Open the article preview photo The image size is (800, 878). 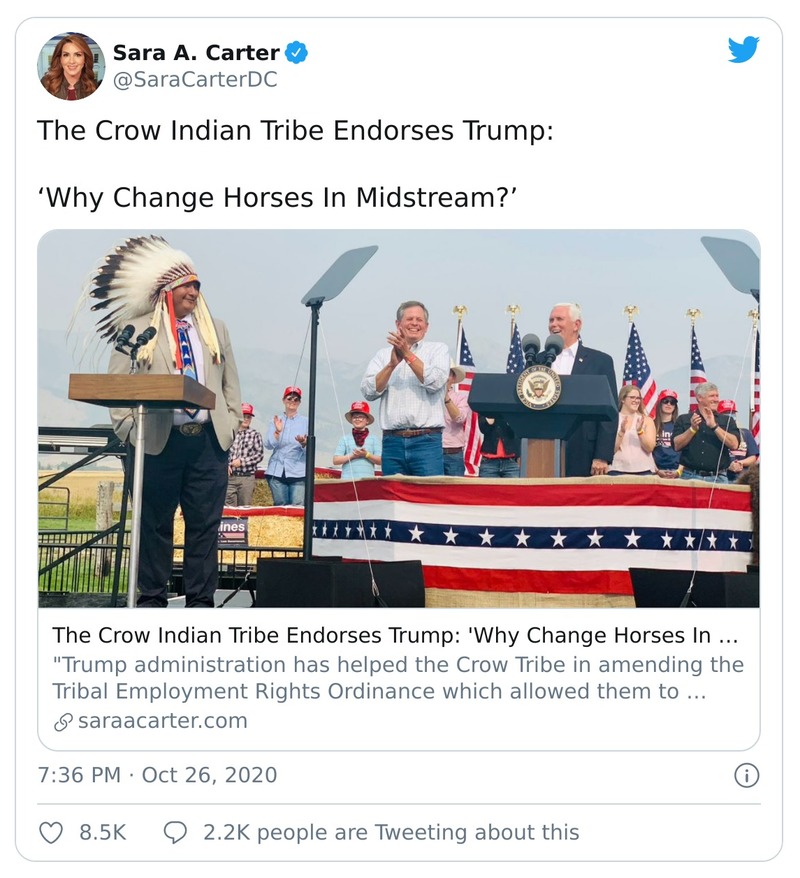click(x=398, y=418)
